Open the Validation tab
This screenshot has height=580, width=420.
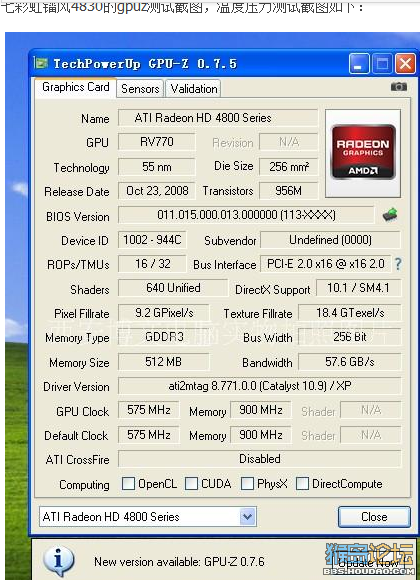194,89
